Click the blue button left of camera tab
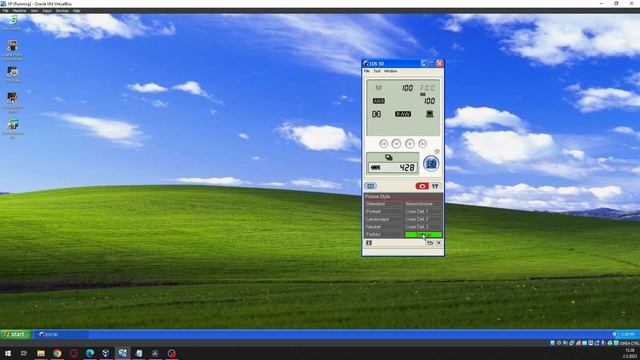This screenshot has height=360, width=640. pos(371,186)
